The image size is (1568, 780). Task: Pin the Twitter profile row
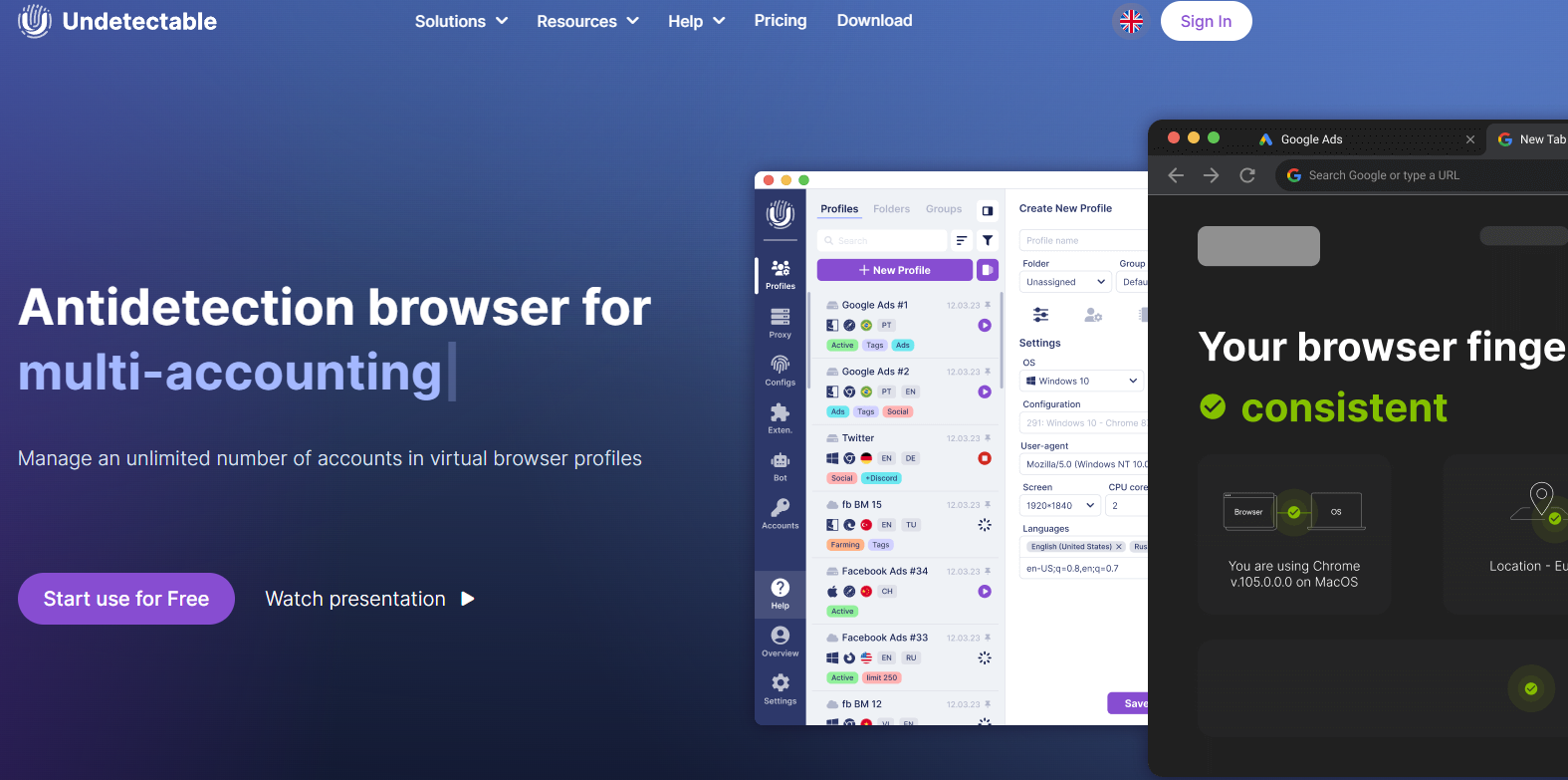pos(988,438)
